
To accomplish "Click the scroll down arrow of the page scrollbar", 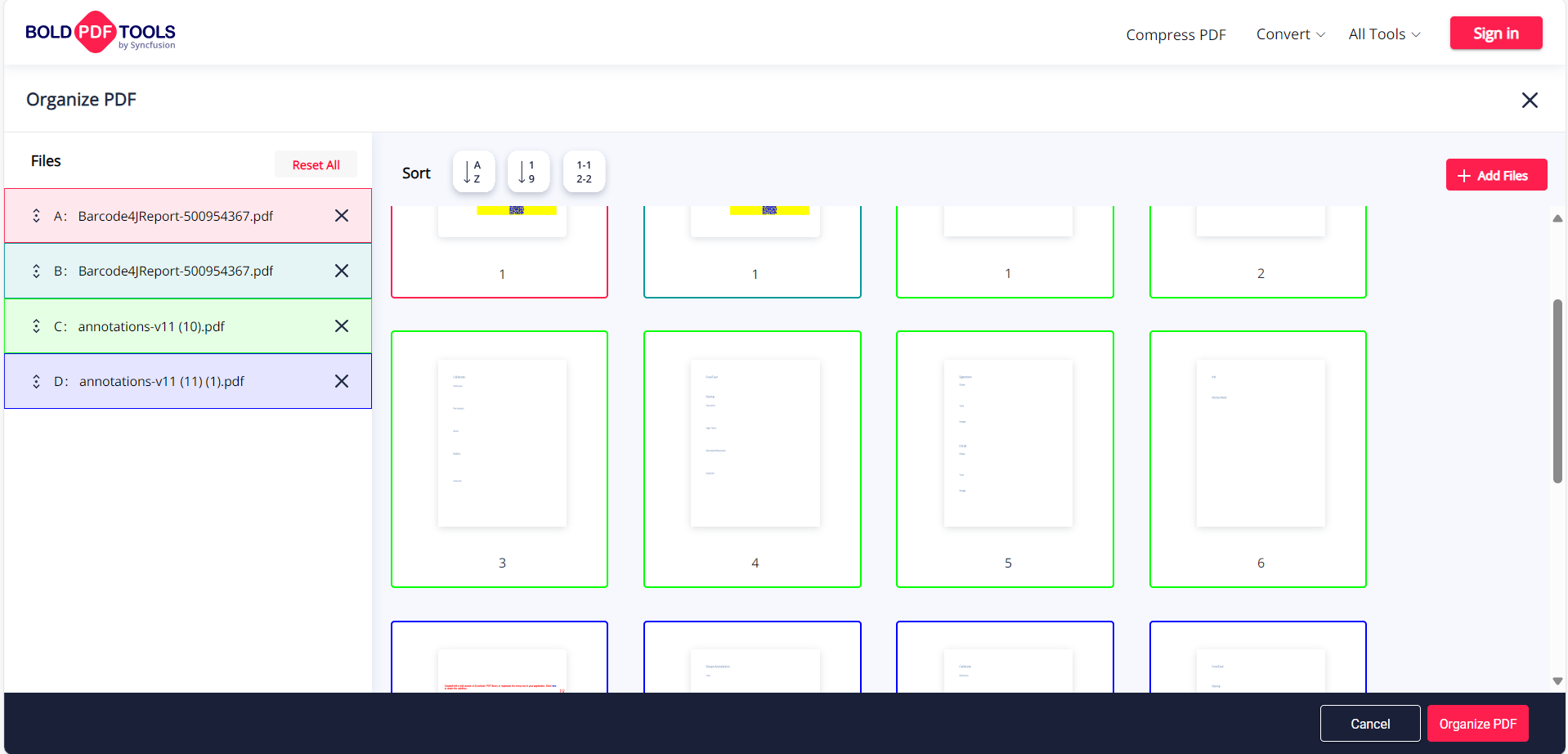I will click(x=1557, y=681).
